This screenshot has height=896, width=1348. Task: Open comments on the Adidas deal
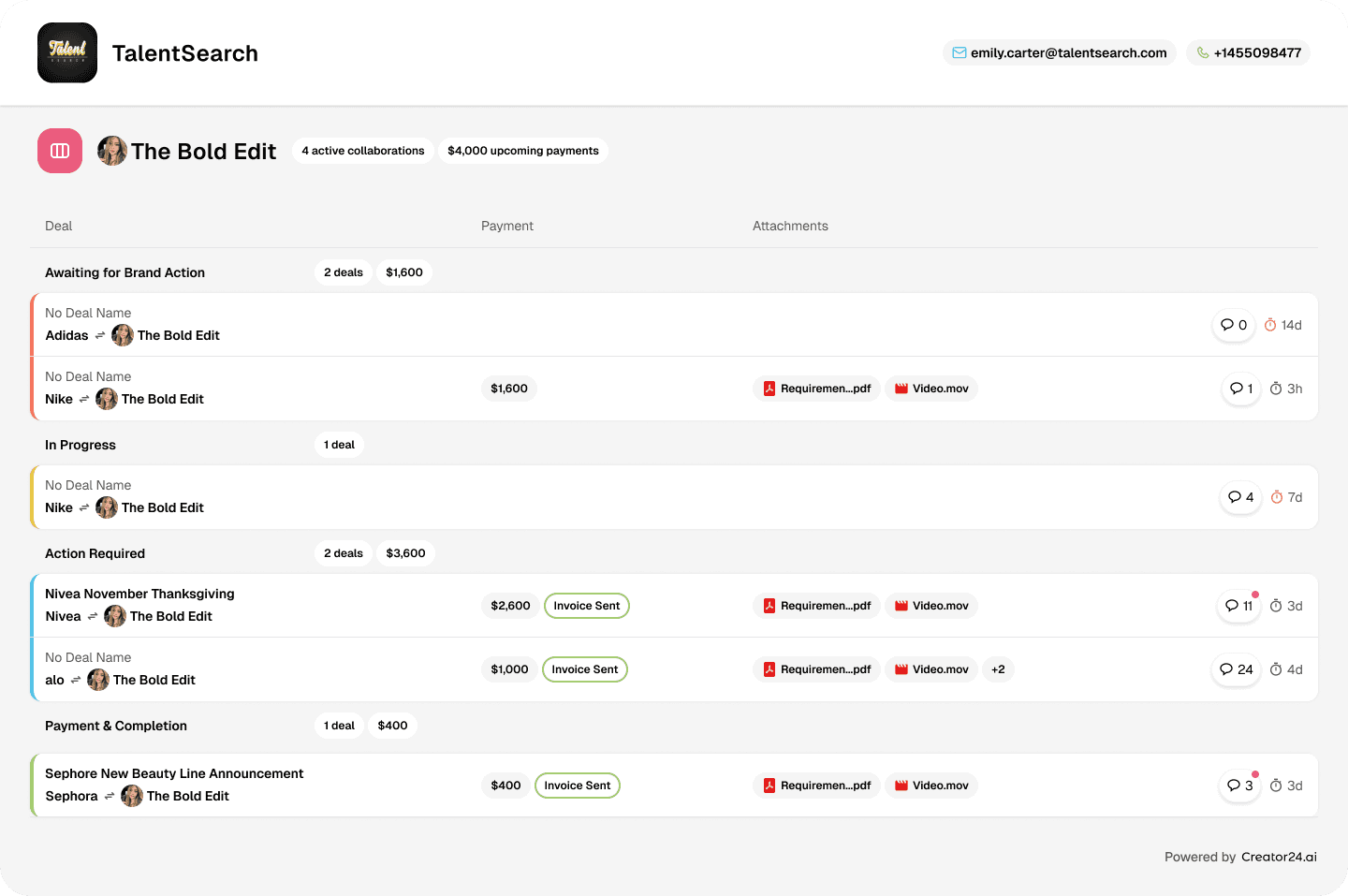click(1234, 325)
